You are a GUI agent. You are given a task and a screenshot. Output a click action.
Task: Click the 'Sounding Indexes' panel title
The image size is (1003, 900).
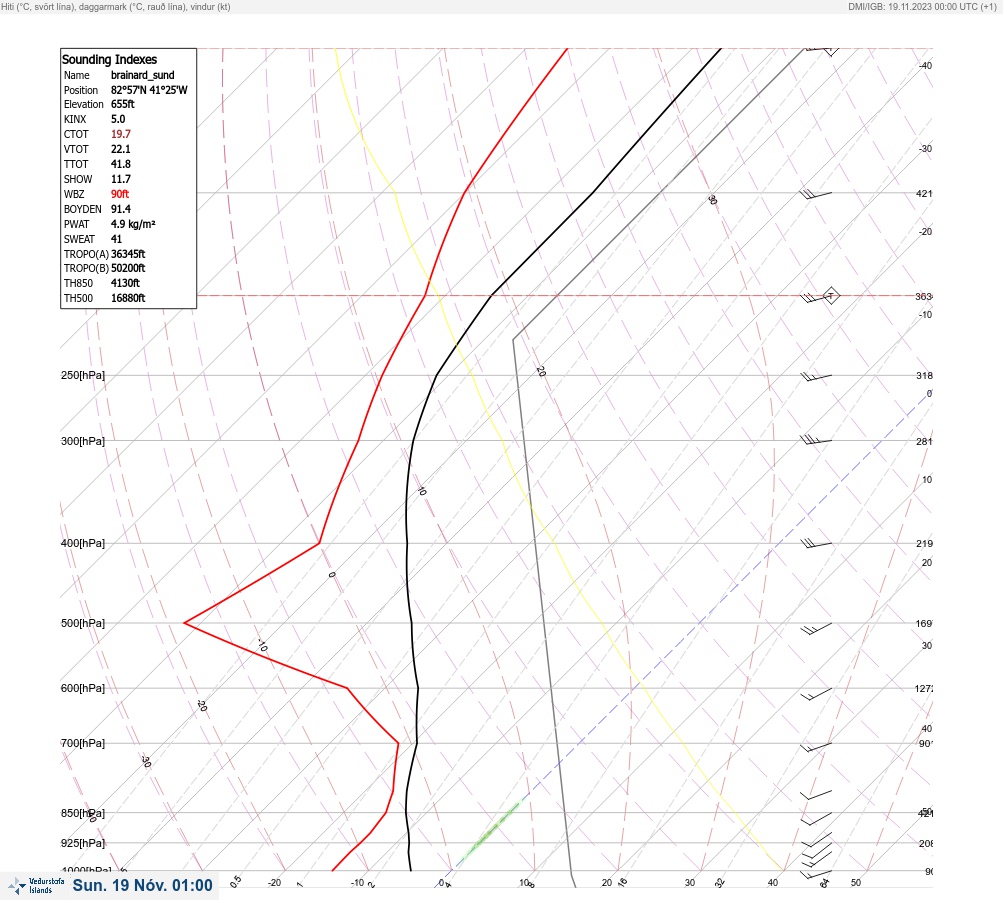[x=109, y=59]
